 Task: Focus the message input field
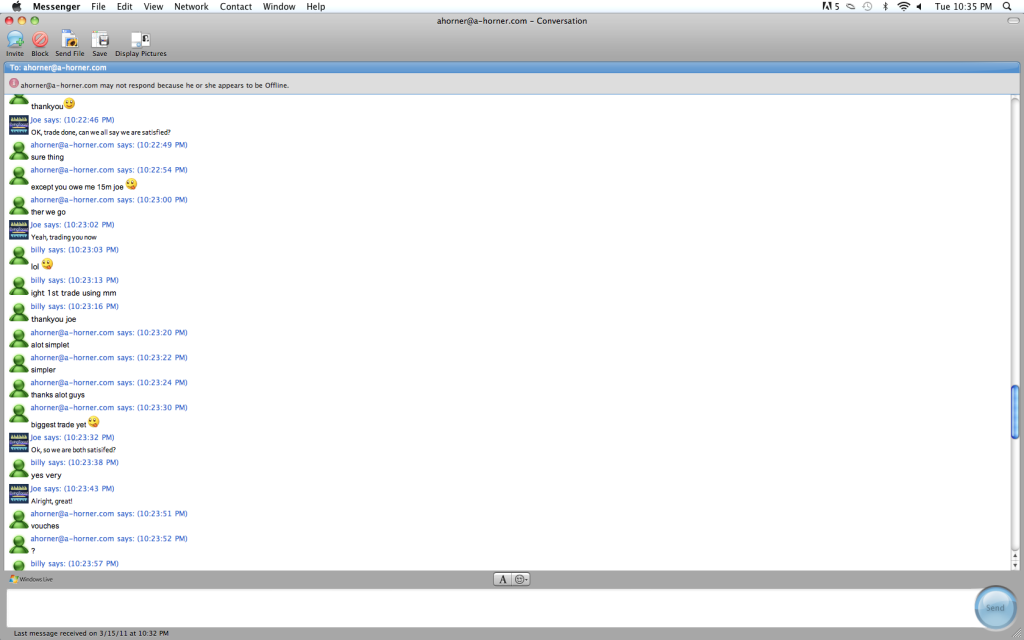coord(488,607)
